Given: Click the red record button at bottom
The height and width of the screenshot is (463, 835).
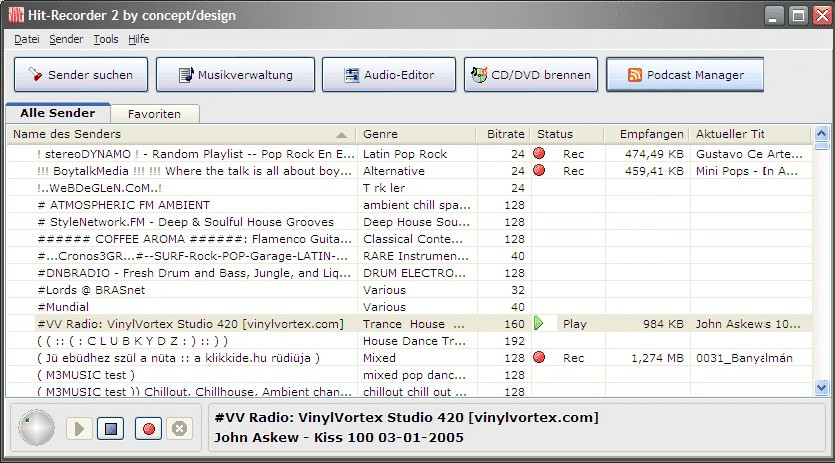Looking at the screenshot, I should point(149,428).
